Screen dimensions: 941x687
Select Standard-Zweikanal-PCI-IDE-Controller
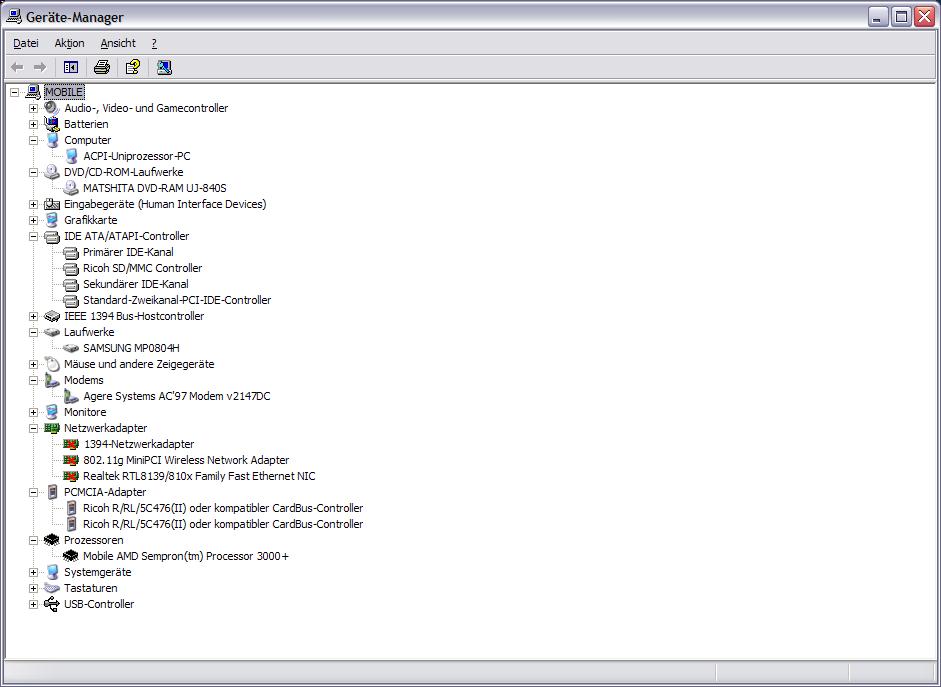pyautogui.click(x=177, y=300)
